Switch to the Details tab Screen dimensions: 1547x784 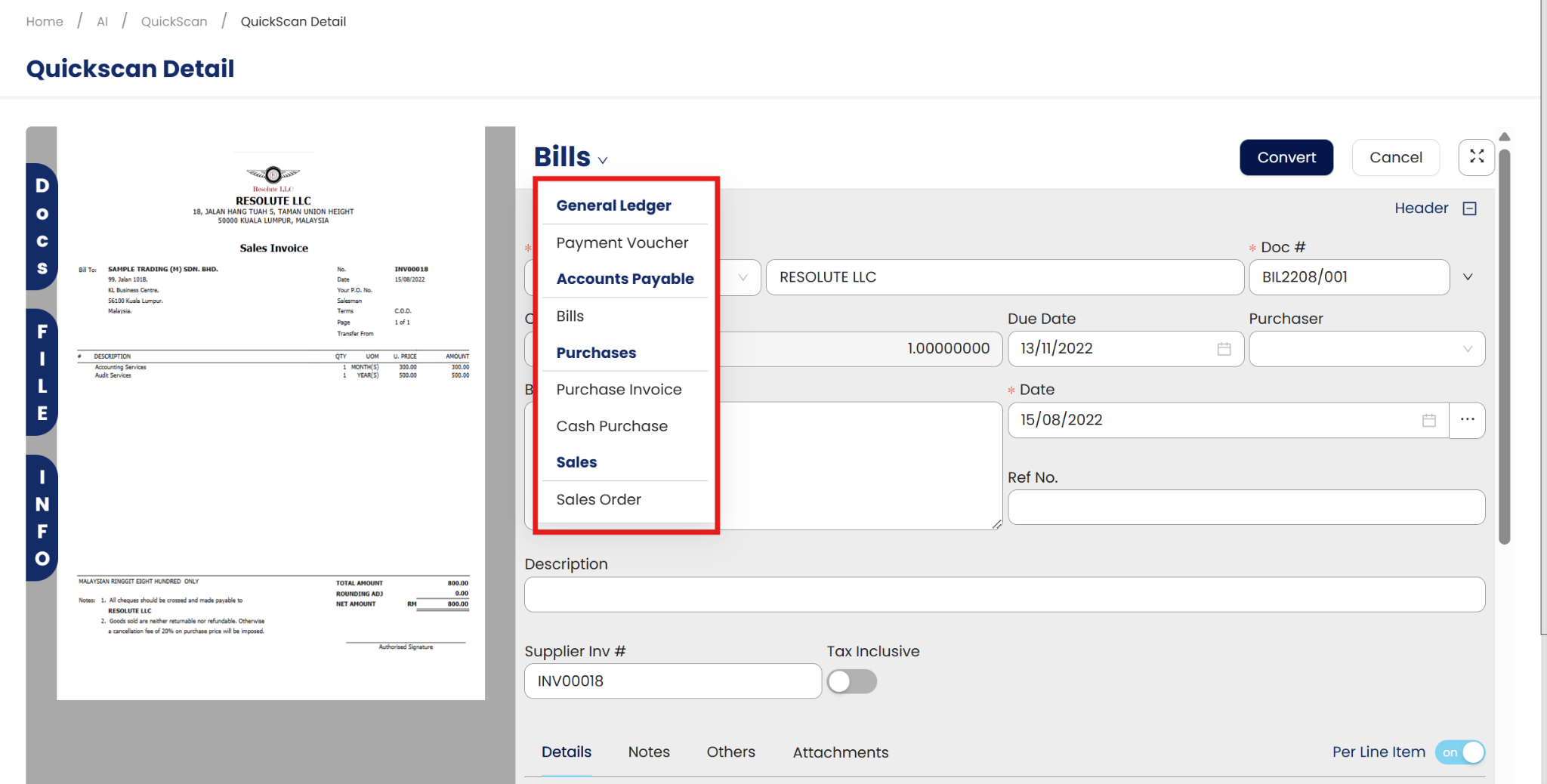point(567,752)
